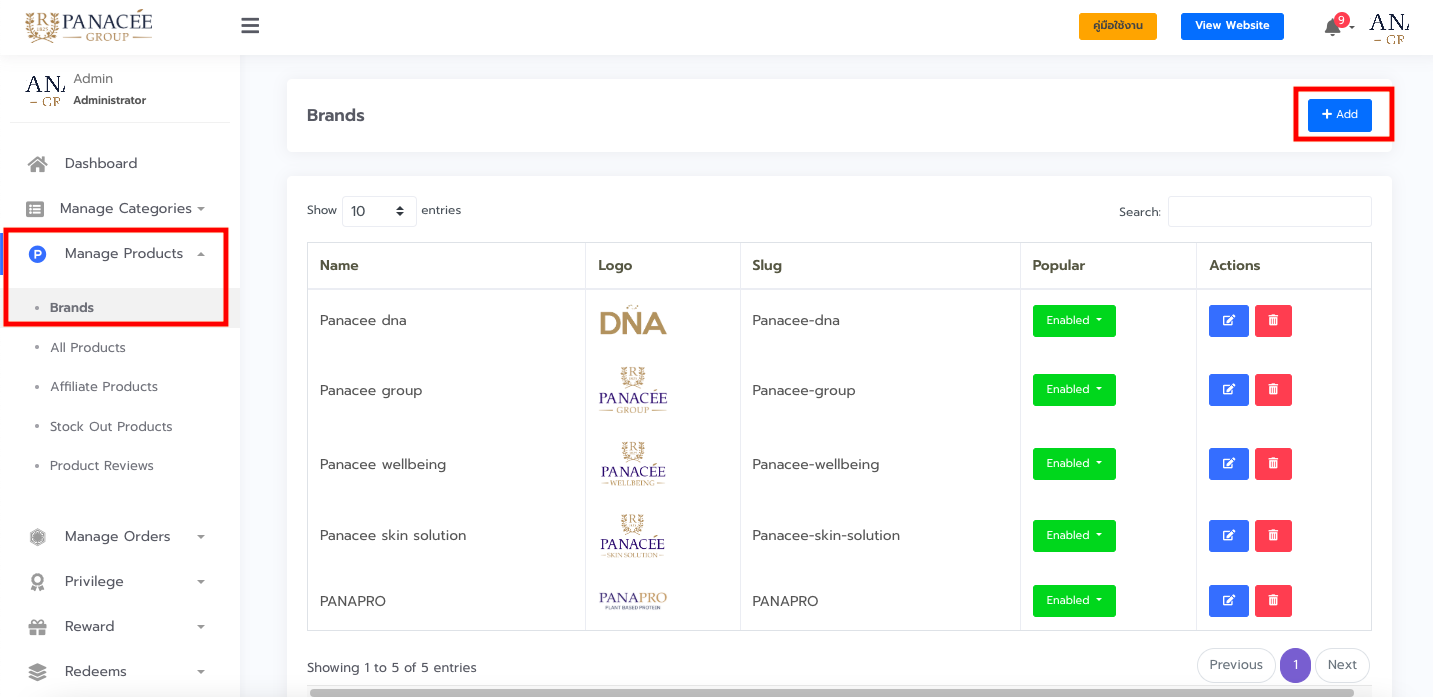Click the Panacee dna DNA logo thumbnail

[x=633, y=320]
